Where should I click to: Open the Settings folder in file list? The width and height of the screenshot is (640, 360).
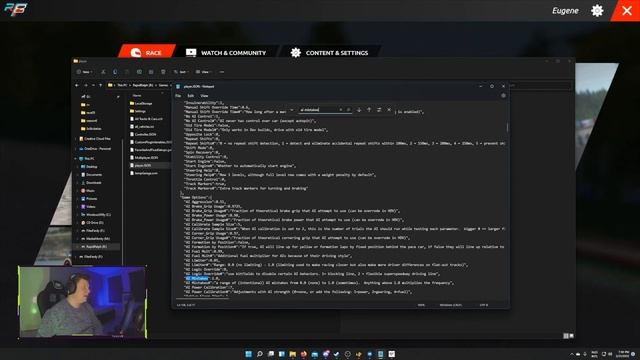tap(138, 111)
